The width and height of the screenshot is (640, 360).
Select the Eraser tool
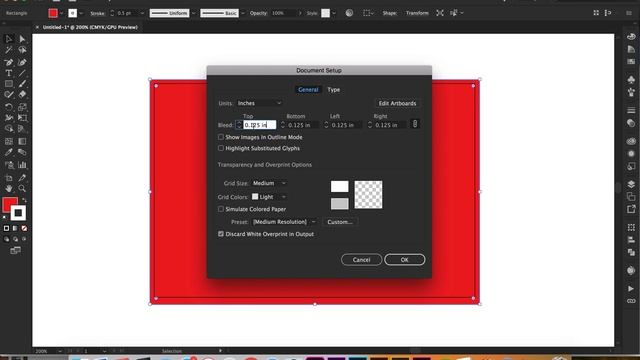22,94
